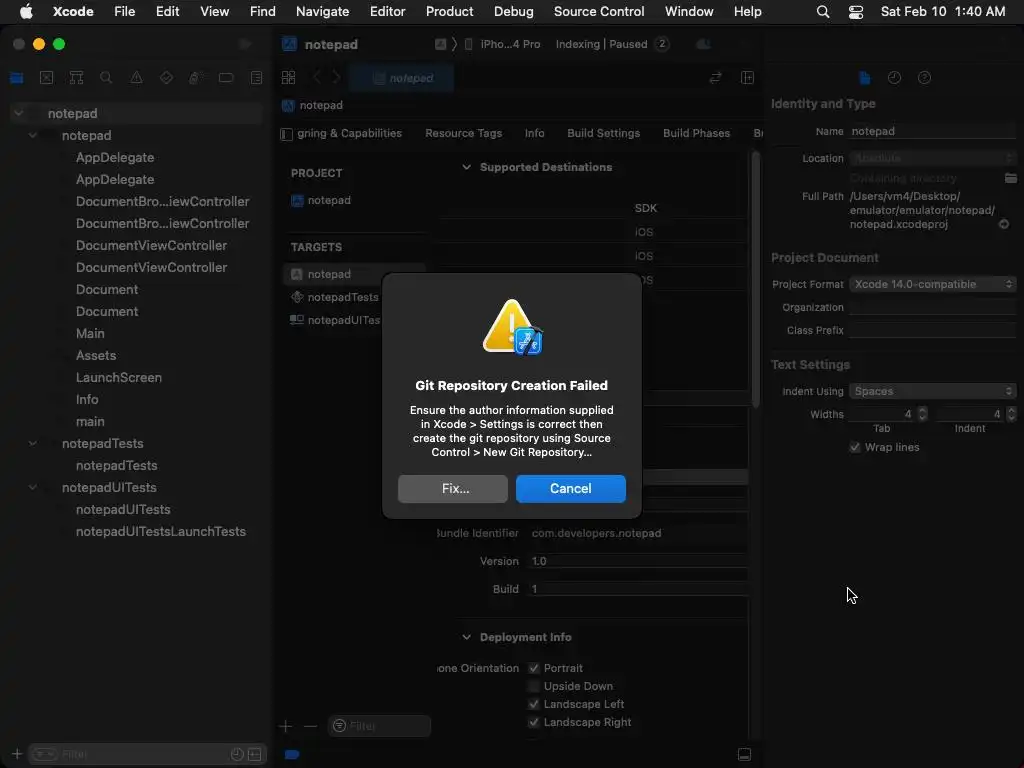Image resolution: width=1024 pixels, height=768 pixels.
Task: Click the Fix... button in dialog
Action: pos(453,488)
